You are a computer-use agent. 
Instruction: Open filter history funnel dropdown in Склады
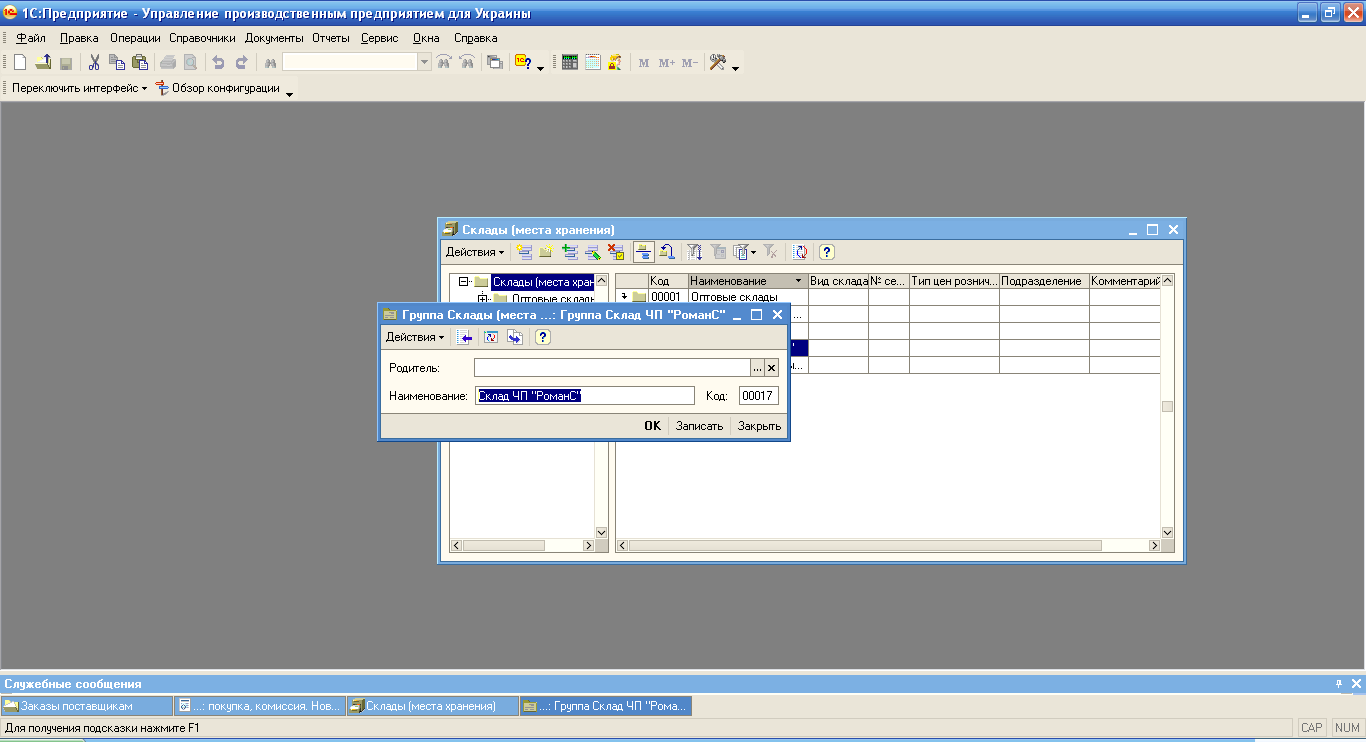point(745,252)
